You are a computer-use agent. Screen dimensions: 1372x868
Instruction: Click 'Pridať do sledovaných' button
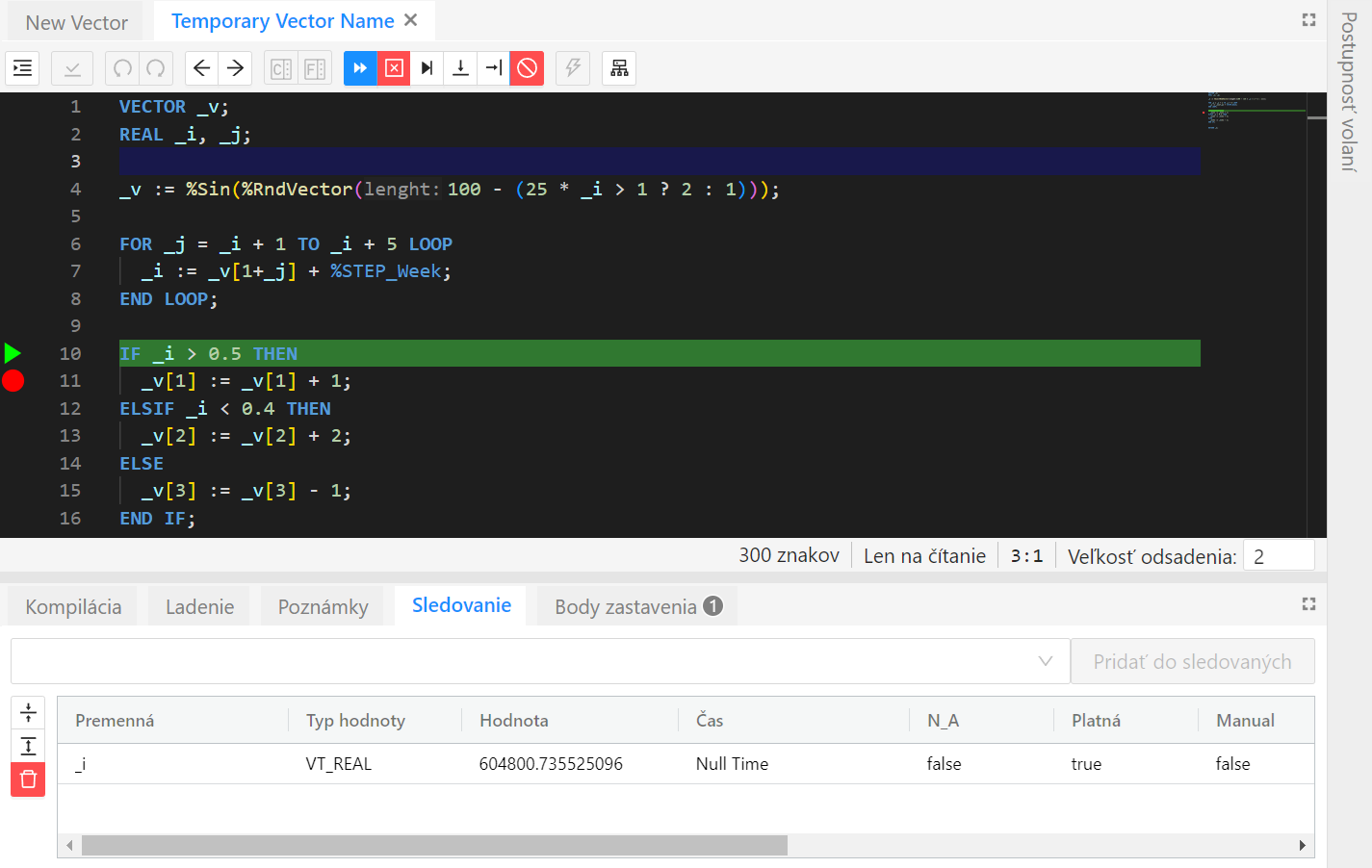(1192, 661)
